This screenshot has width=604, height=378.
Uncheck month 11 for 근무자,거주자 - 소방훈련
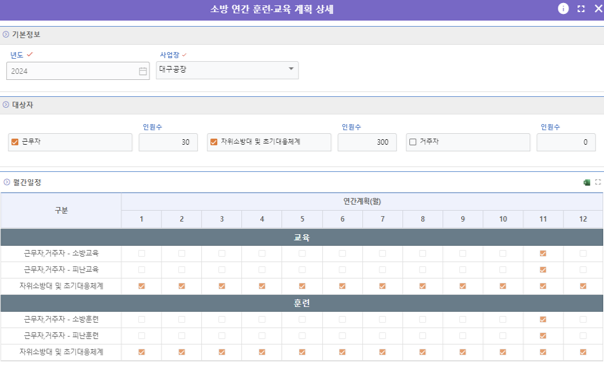point(543,319)
